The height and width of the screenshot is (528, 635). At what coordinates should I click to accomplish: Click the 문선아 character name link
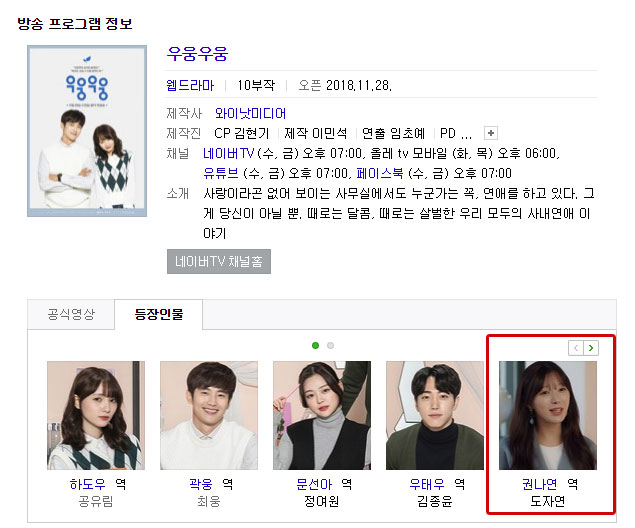pos(314,484)
